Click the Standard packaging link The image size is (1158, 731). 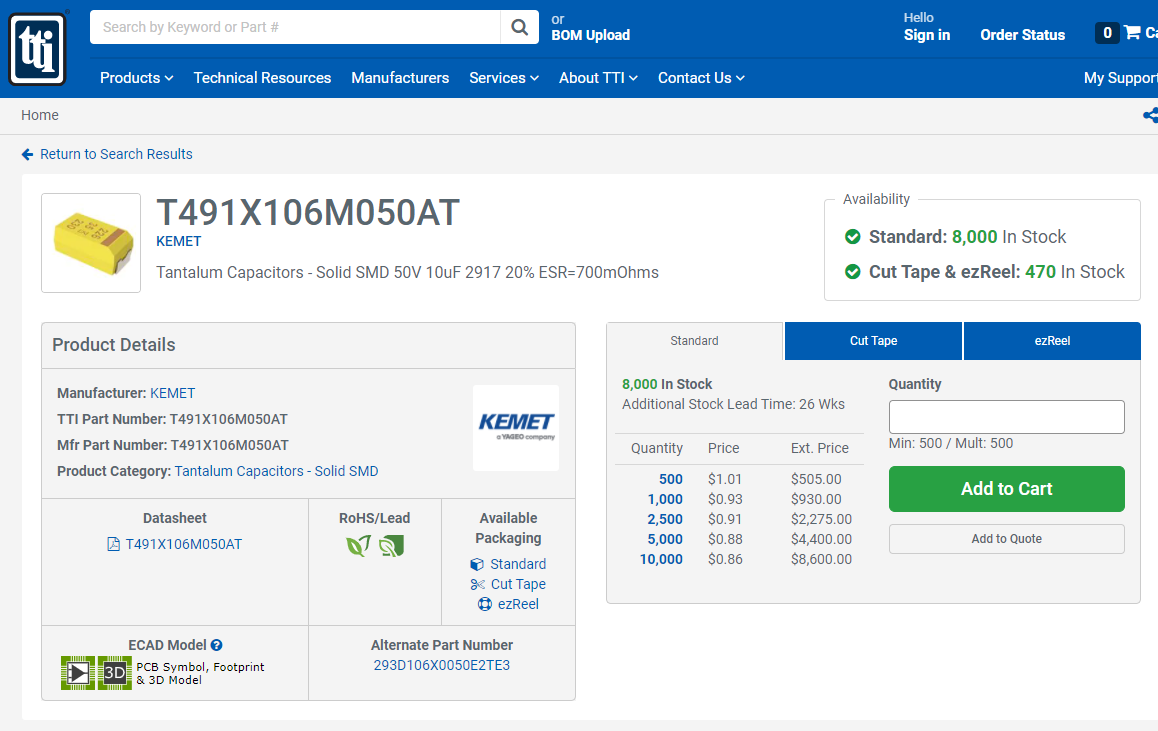click(x=518, y=564)
